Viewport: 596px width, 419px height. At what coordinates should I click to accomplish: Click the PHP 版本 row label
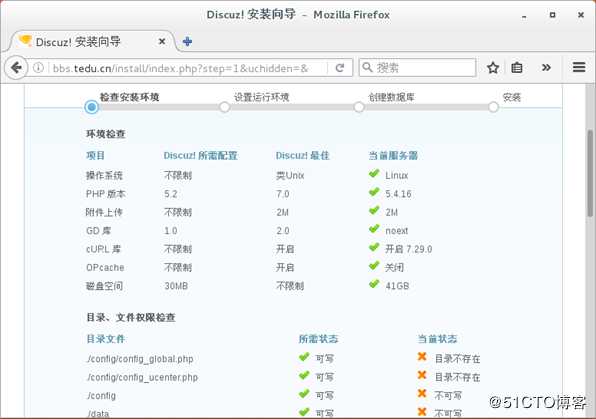[105, 194]
